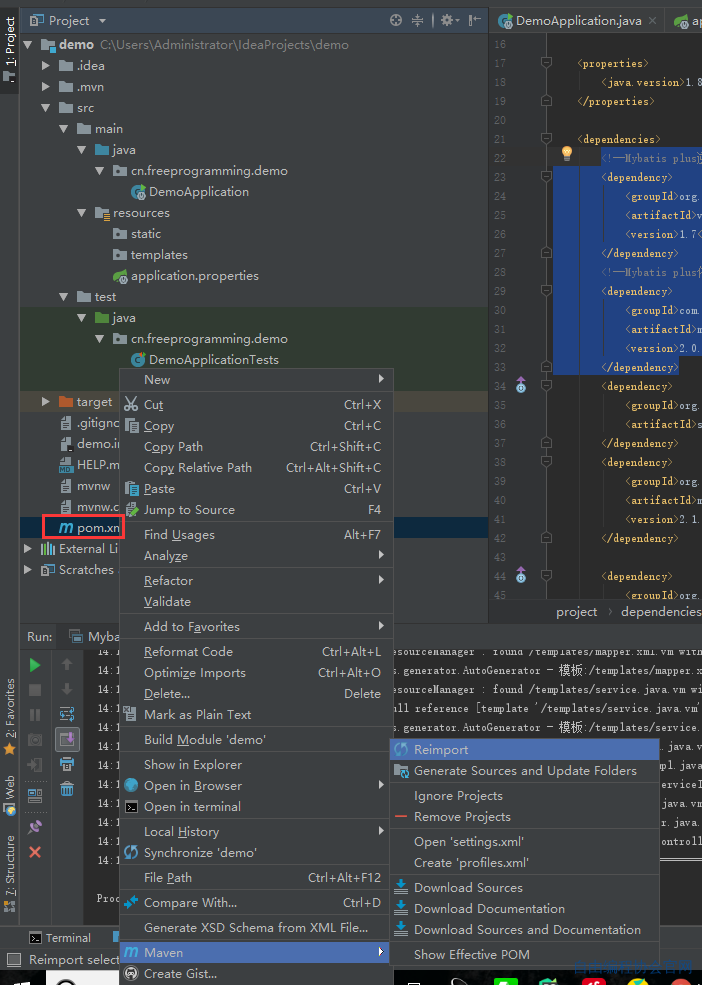Collapse the dependency fold marker at line 23
This screenshot has width=702, height=985.
(546, 177)
